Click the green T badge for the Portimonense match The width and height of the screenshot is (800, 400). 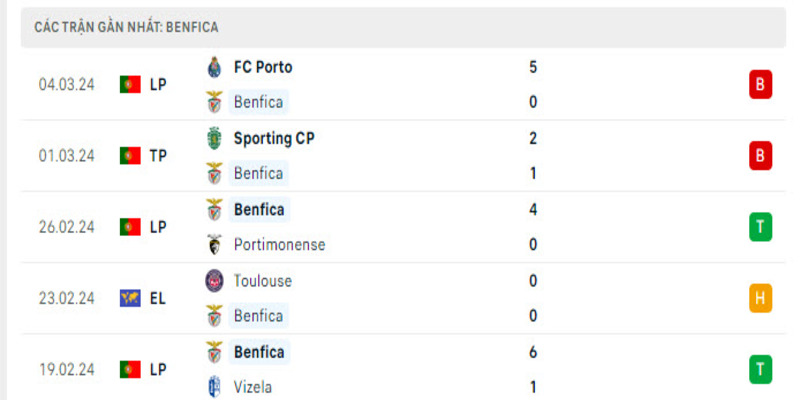(760, 227)
